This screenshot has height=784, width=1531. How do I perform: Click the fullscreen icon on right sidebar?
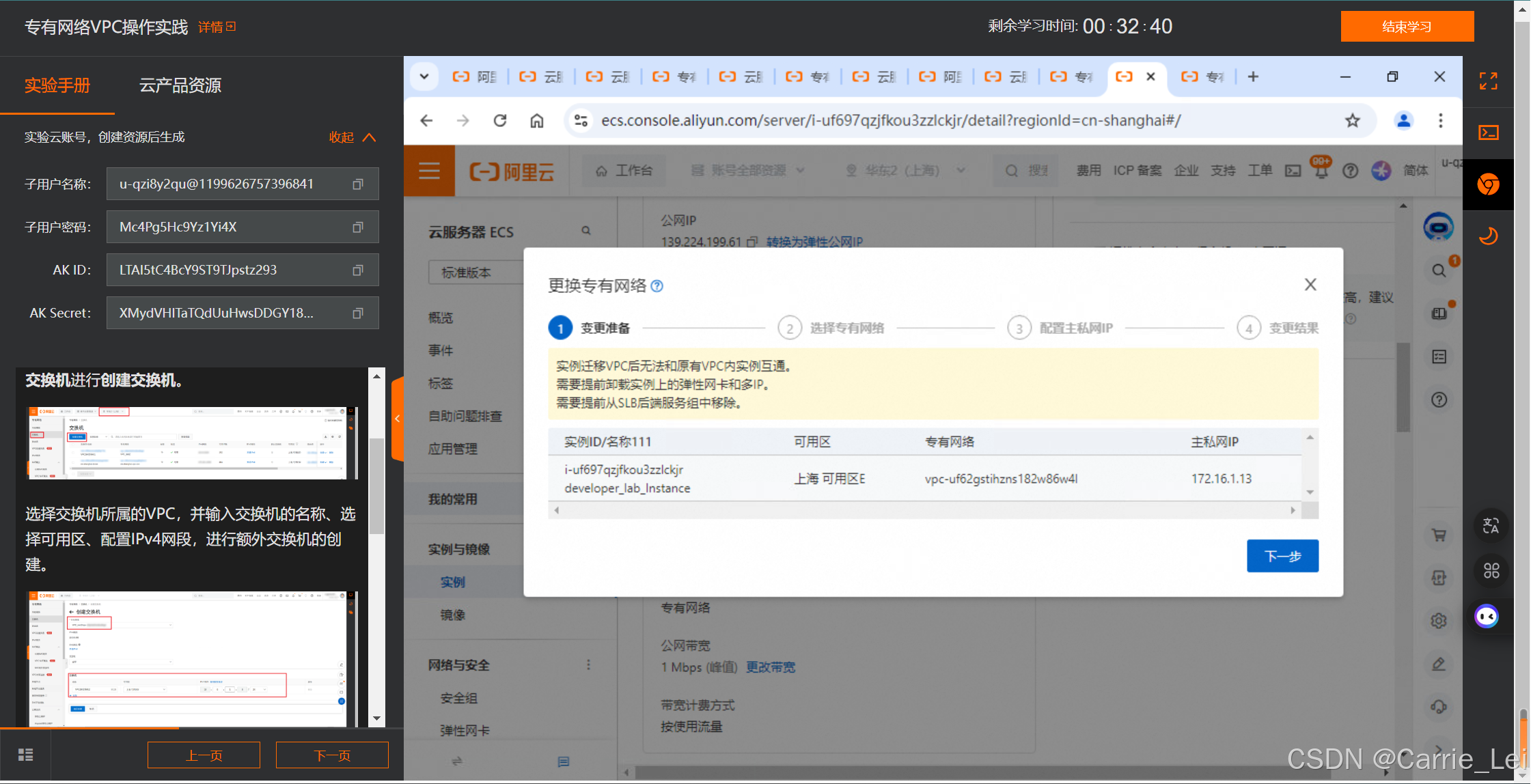tap(1489, 81)
